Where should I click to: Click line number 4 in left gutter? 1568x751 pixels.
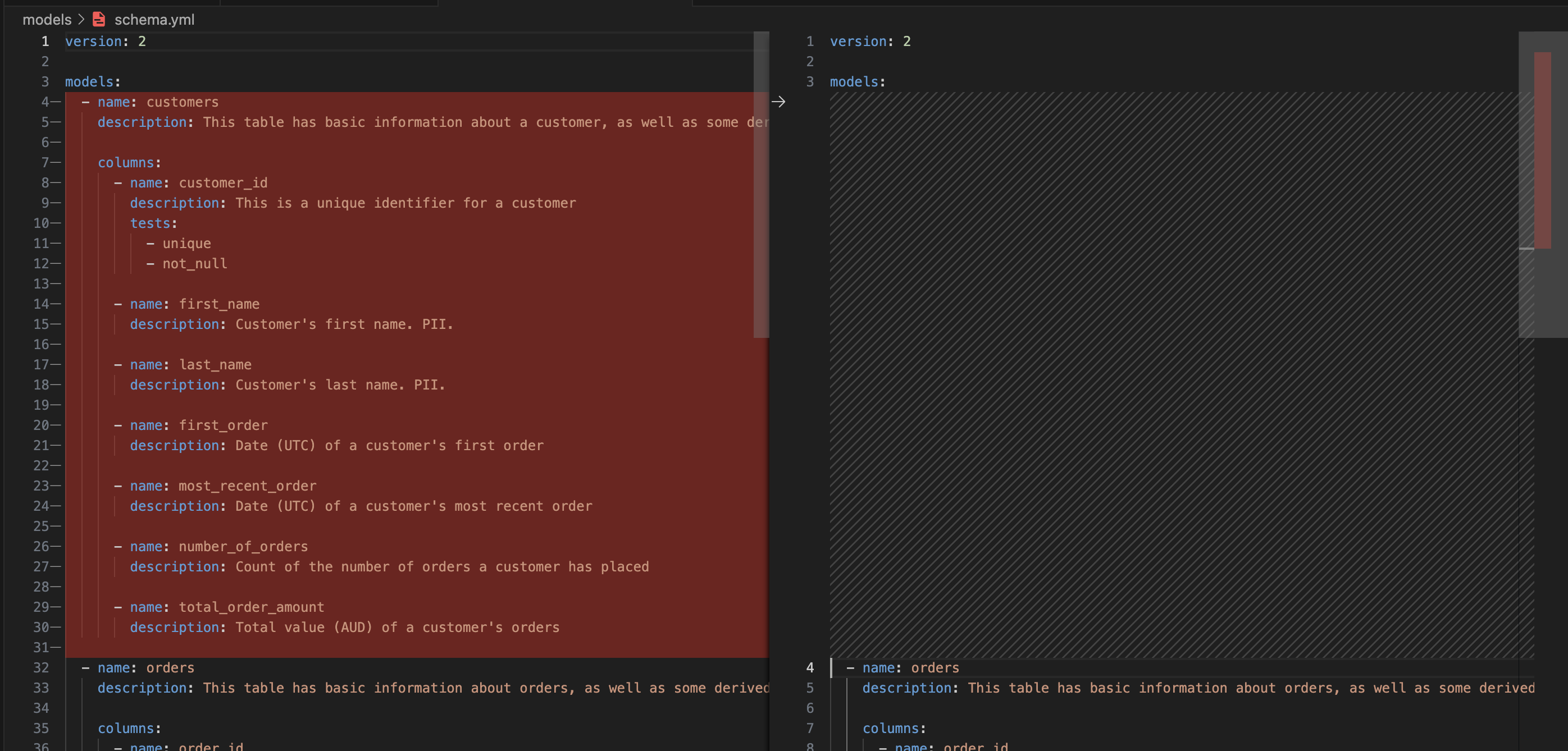point(44,102)
